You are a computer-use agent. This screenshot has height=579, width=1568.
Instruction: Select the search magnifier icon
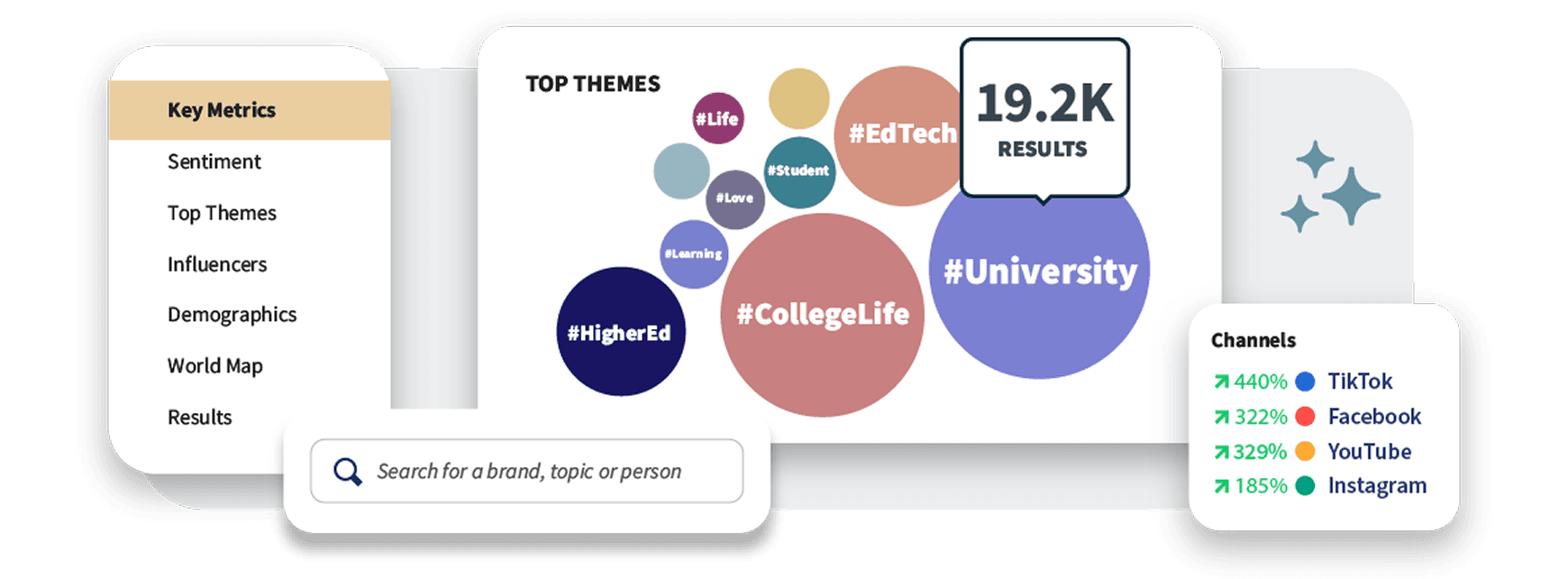pyautogui.click(x=347, y=470)
